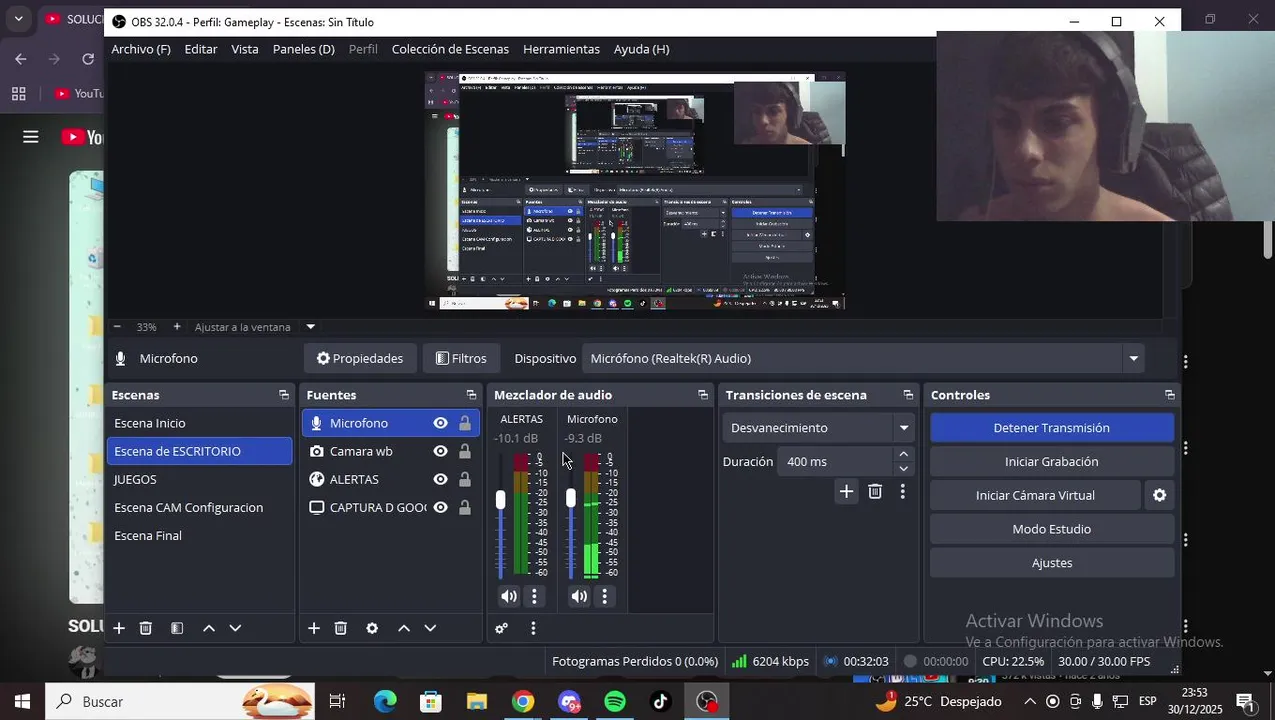Screen dimensions: 1275x720
Task: Pop out the Controles dock panel
Action: (1169, 395)
